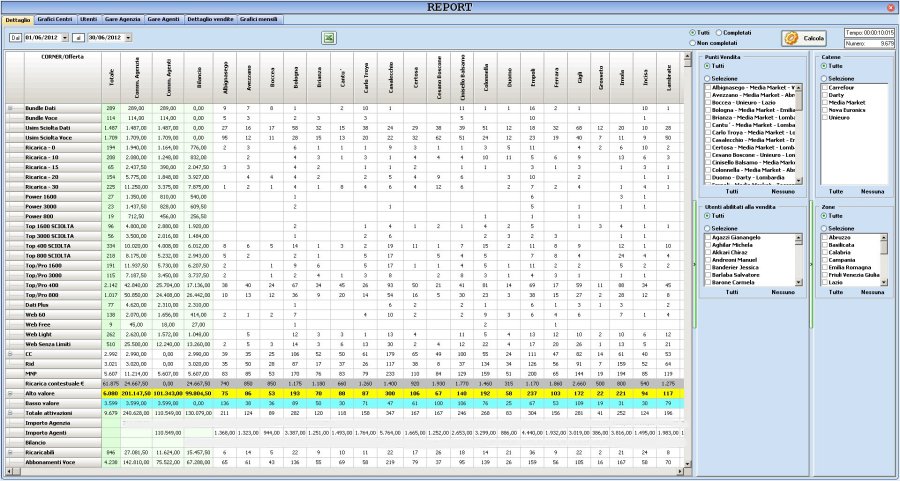Close the Report window
Viewport: 900px width, 481px height.
(890, 7)
